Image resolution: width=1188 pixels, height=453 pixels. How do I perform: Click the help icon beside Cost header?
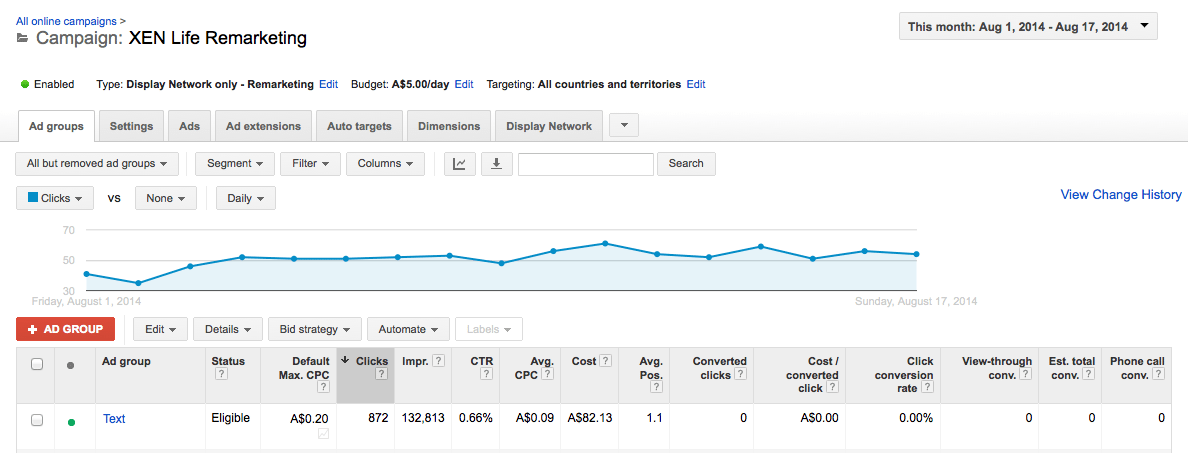point(605,361)
